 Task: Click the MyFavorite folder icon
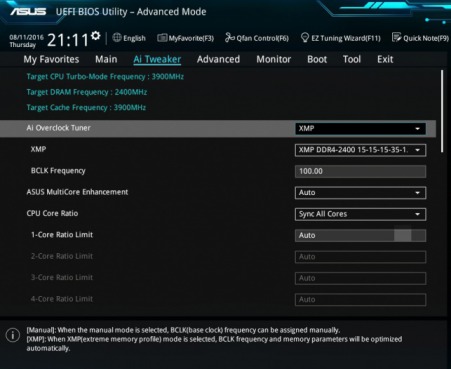pyautogui.click(x=162, y=38)
